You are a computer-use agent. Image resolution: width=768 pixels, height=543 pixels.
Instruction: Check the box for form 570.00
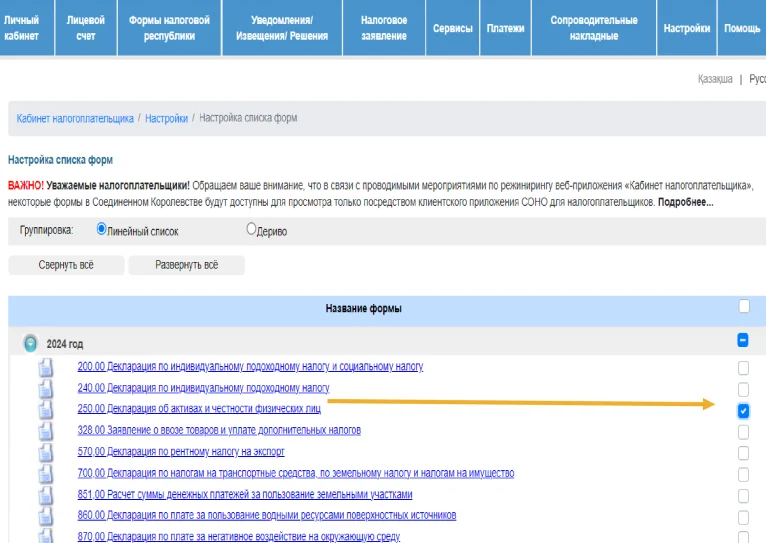pyautogui.click(x=744, y=453)
